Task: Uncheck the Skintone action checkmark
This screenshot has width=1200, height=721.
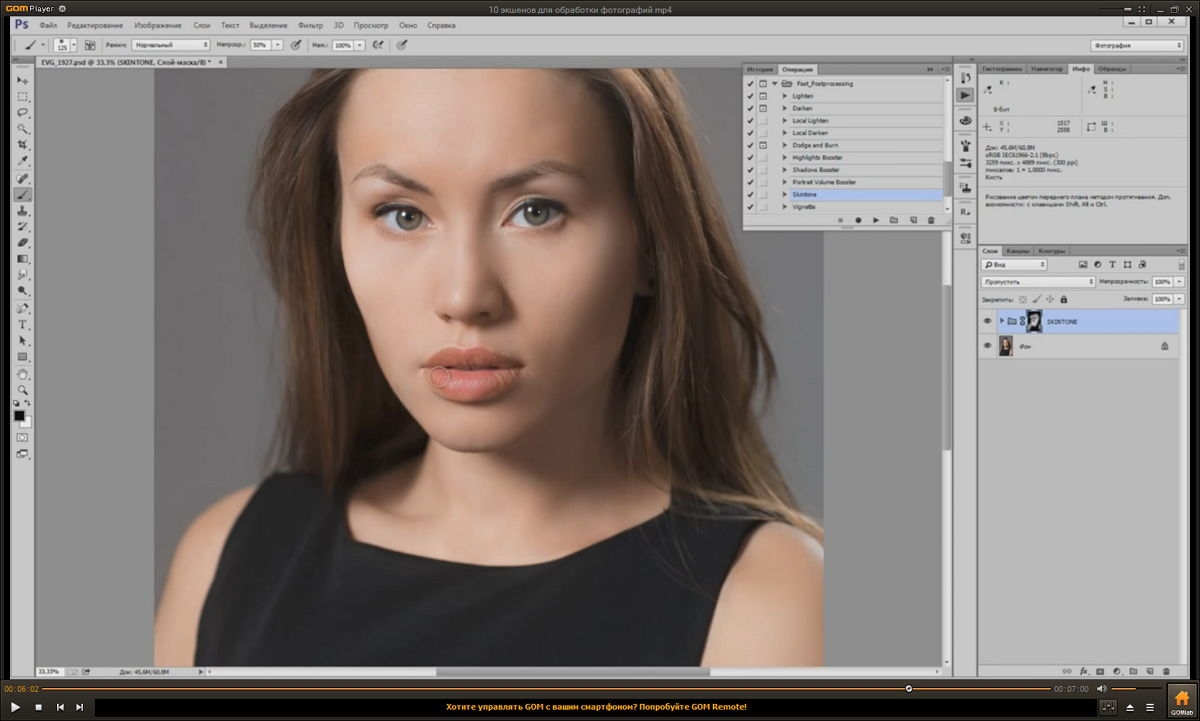Action: pyautogui.click(x=750, y=195)
